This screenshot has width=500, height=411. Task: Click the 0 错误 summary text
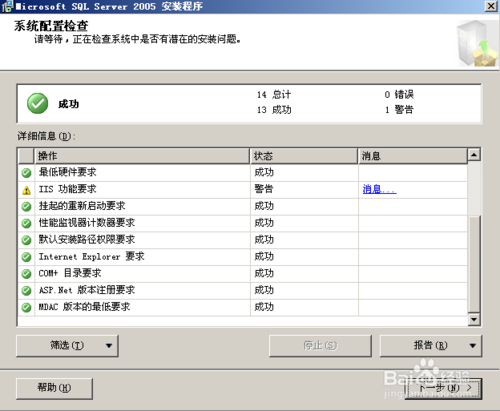coord(399,95)
